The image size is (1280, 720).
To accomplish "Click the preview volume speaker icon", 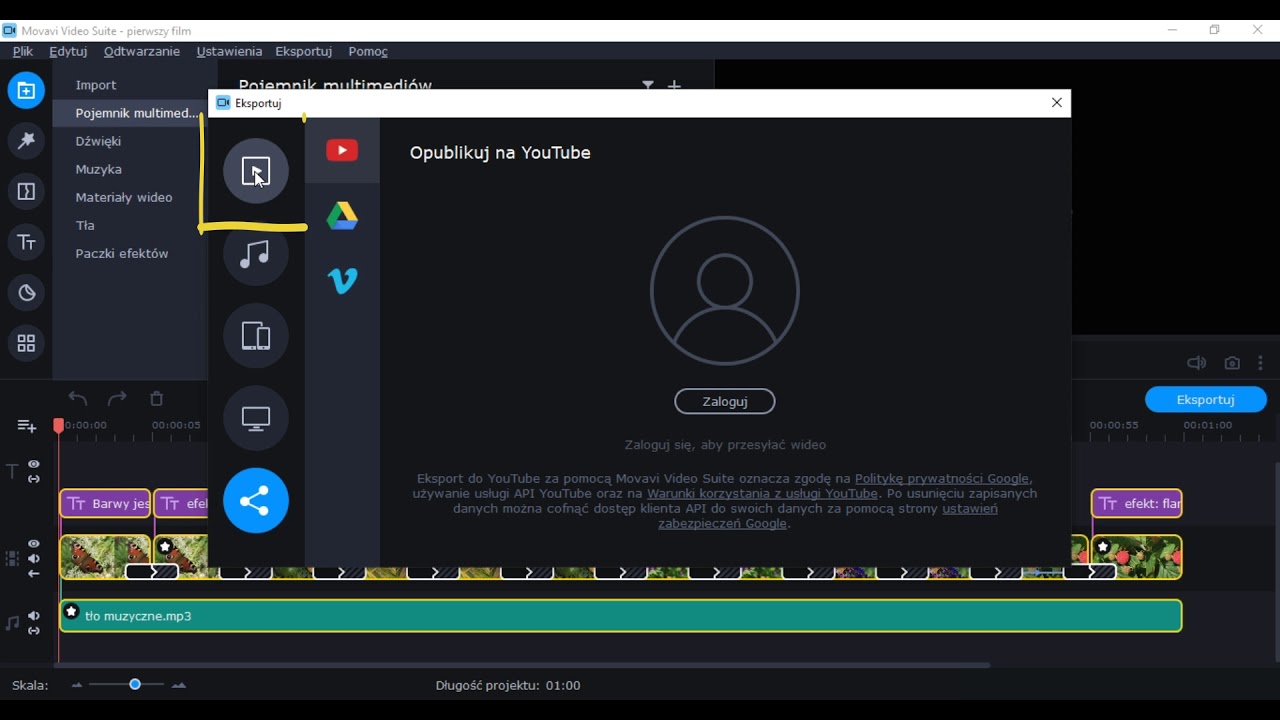I will tap(1196, 363).
